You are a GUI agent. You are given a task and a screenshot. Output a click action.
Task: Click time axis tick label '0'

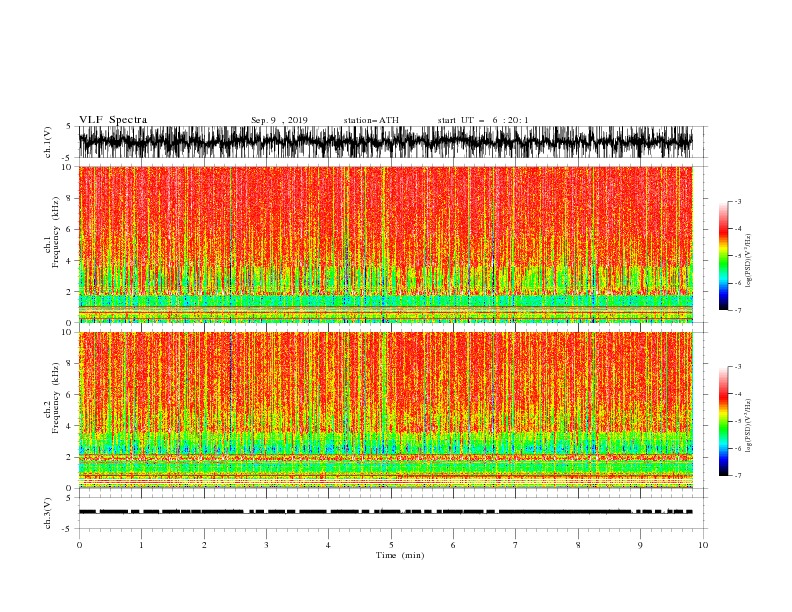click(x=79, y=545)
